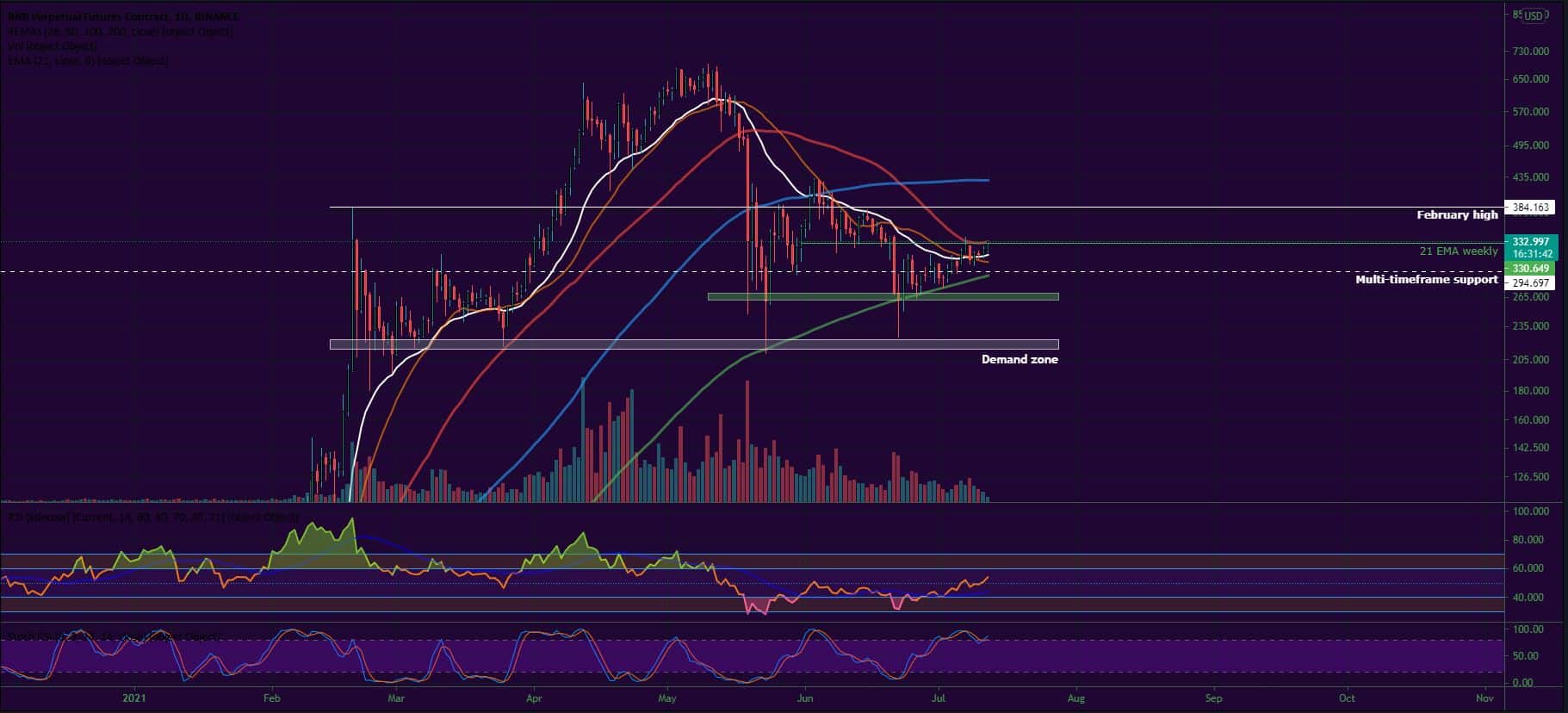Image resolution: width=1568 pixels, height=713 pixels.
Task: Click the 384.163 February high price label
Action: tap(1529, 208)
